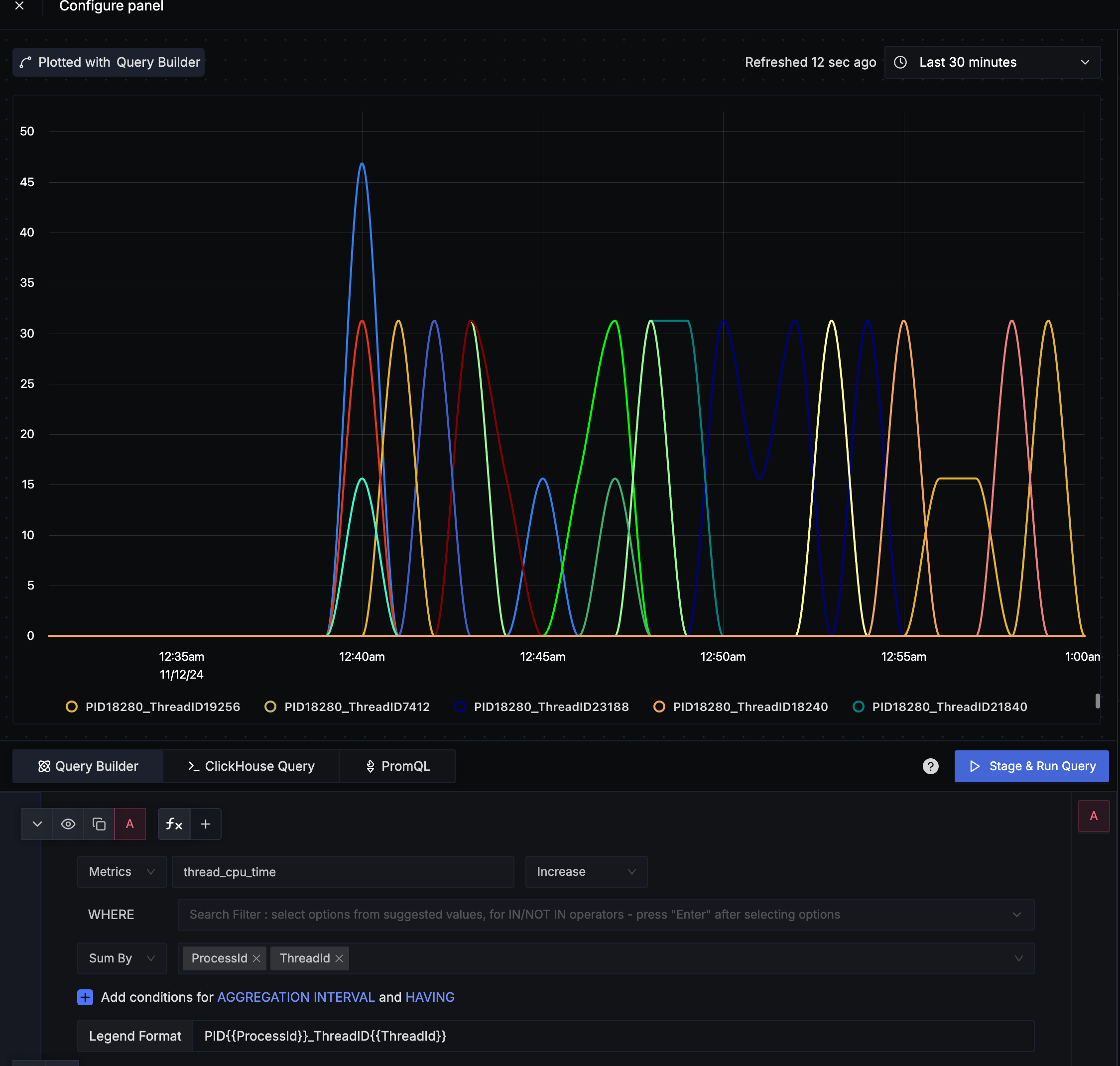Add new query with plus icon
1120x1066 pixels.
(x=206, y=824)
